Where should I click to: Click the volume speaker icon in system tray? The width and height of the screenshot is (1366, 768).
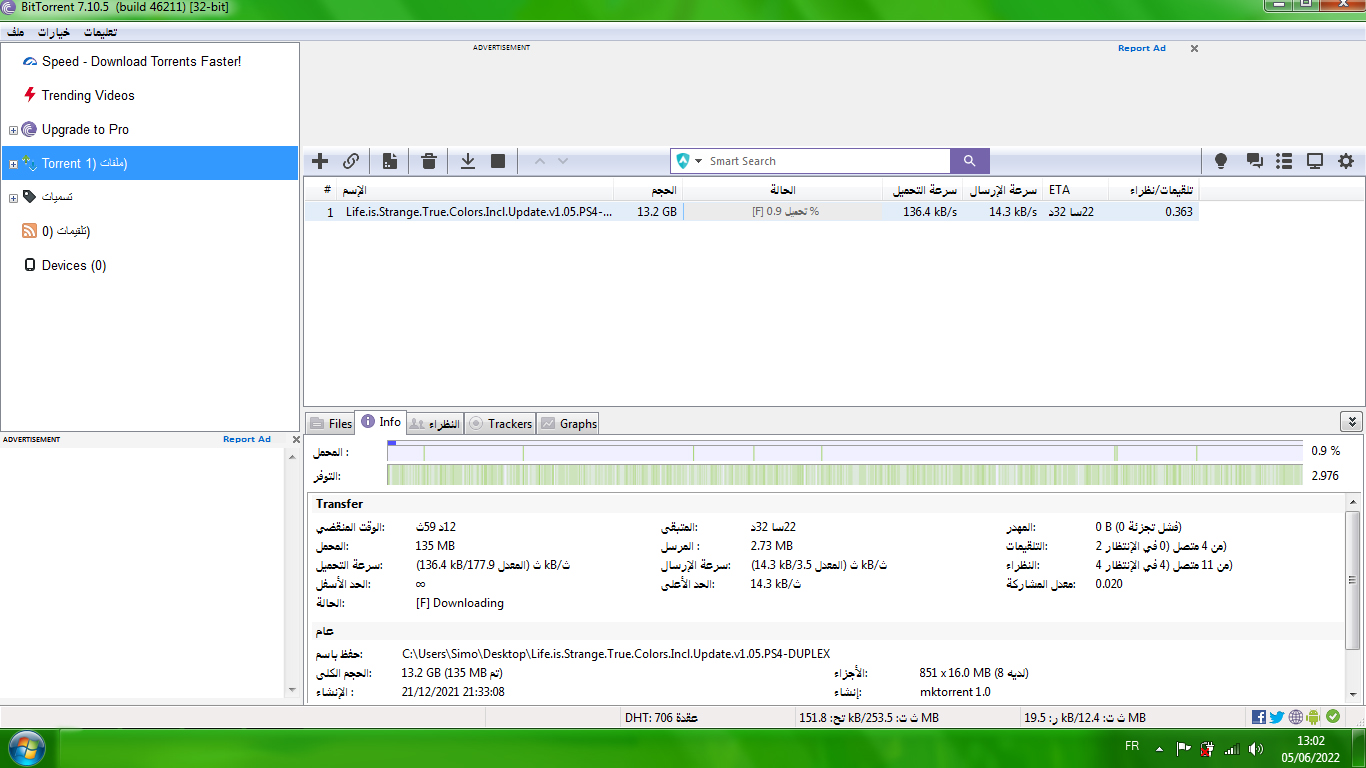coord(1256,748)
